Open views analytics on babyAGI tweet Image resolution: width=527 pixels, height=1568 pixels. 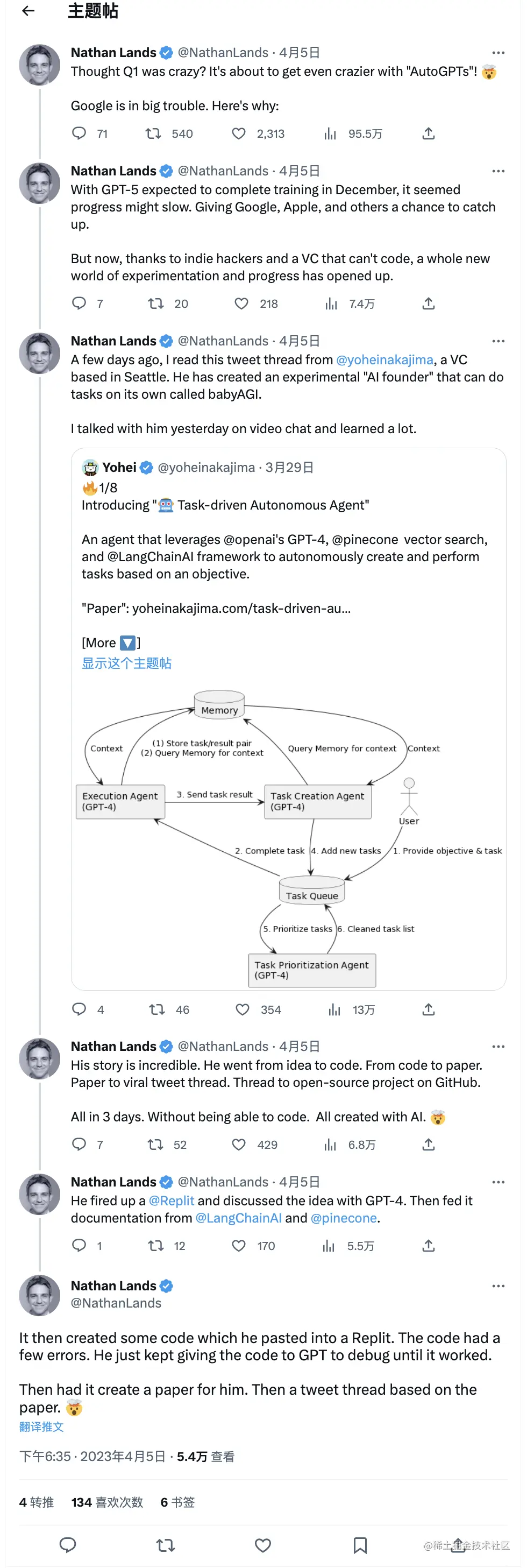click(334, 1010)
